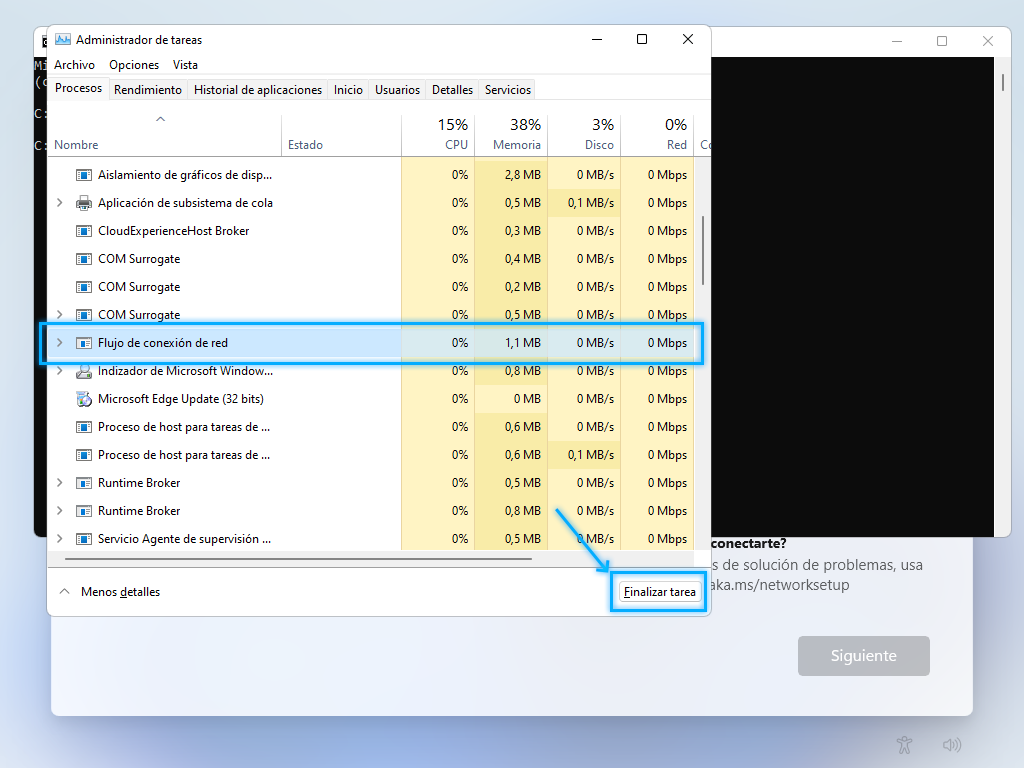
Task: Click the printer icon for Aplicación de subsistema de cola
Action: [x=84, y=203]
